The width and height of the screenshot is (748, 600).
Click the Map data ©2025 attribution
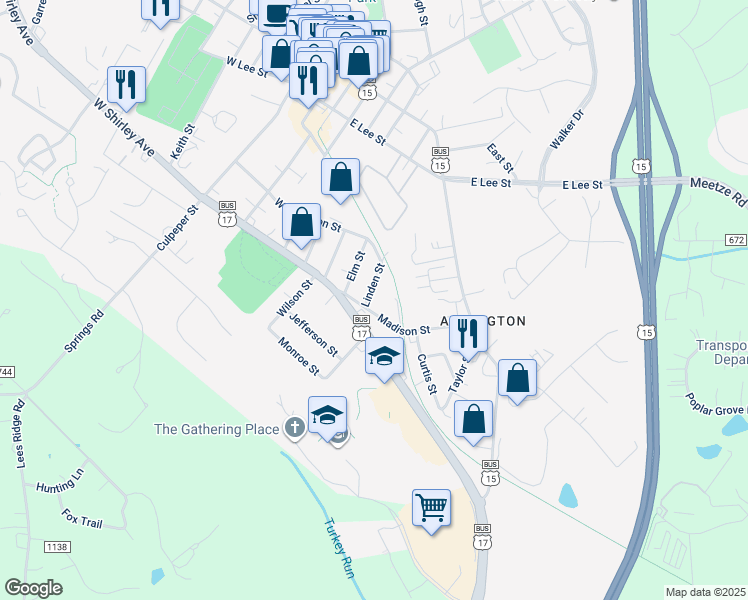(706, 592)
